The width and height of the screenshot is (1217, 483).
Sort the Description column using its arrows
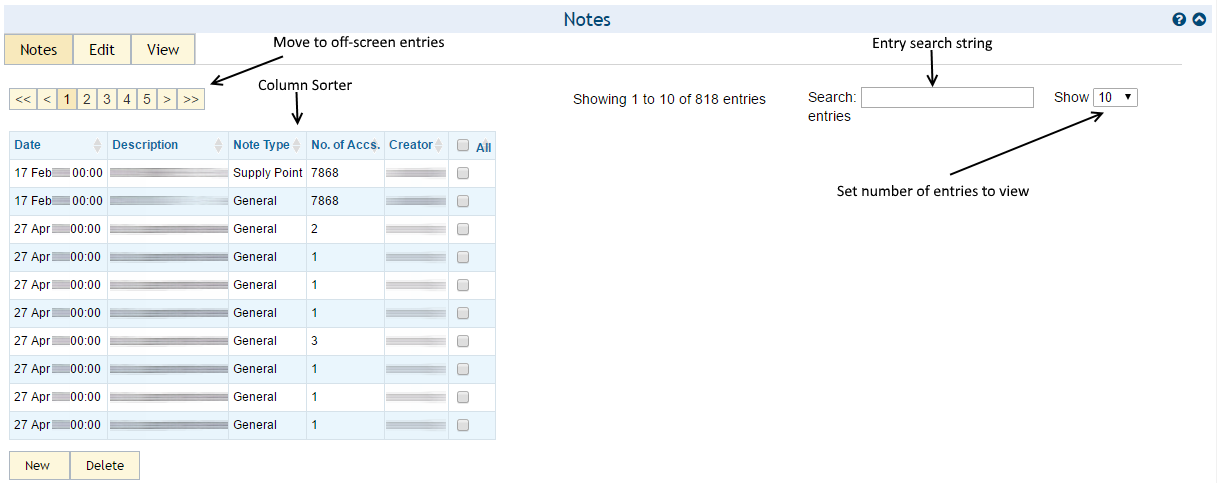(219, 146)
